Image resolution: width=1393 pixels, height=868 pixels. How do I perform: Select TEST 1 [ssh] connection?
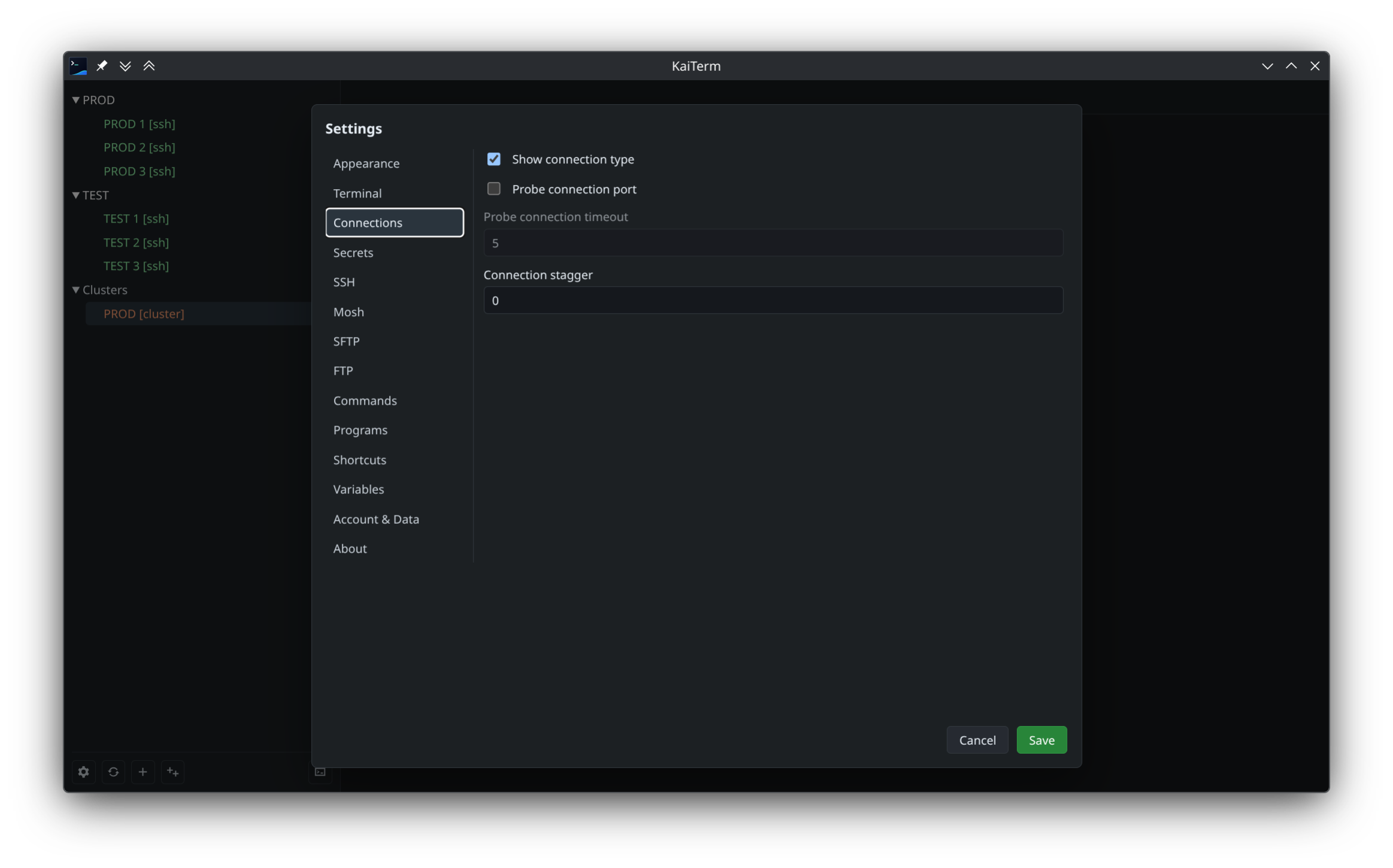136,218
